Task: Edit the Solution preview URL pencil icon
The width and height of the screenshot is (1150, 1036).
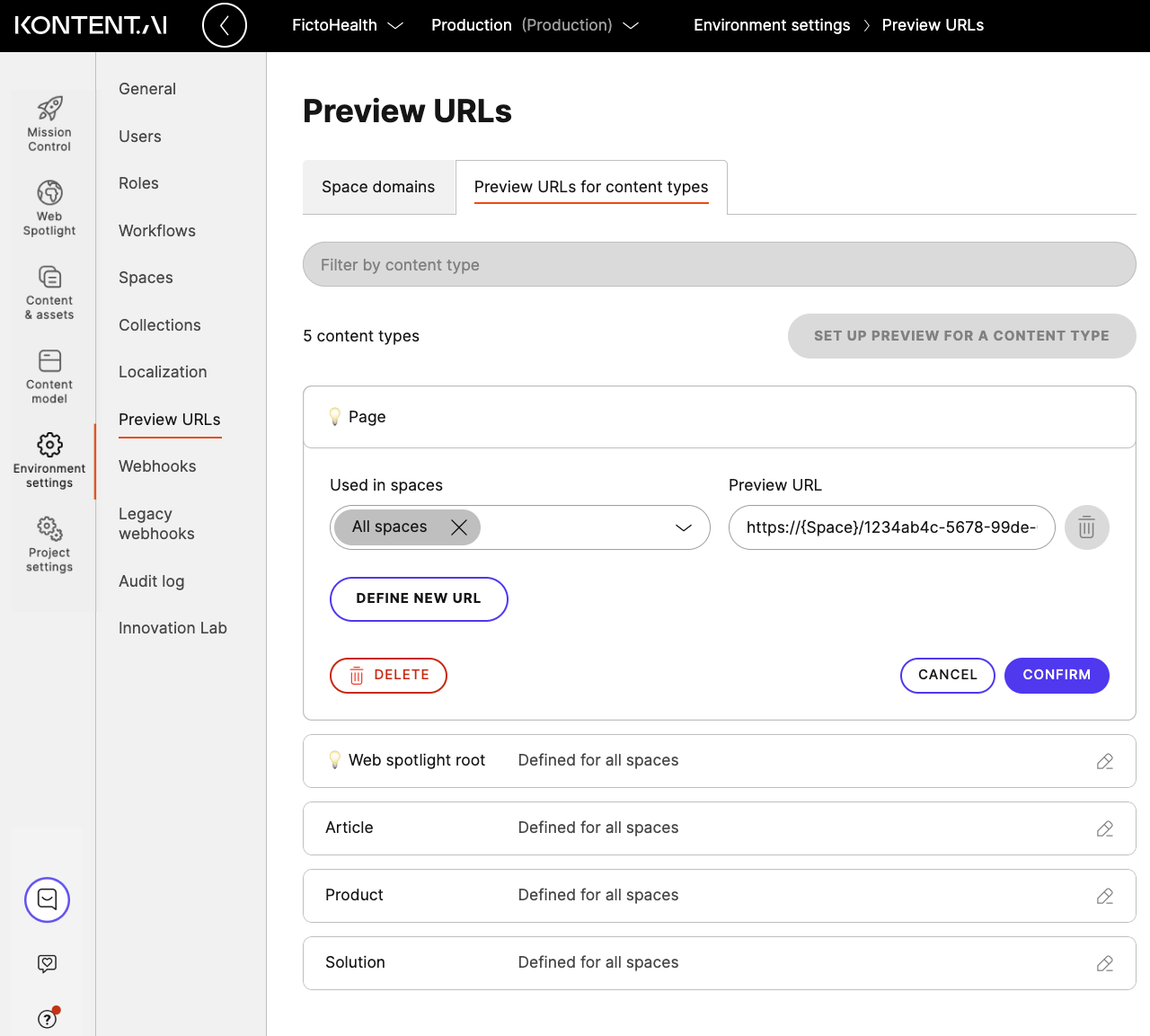Action: point(1104,962)
